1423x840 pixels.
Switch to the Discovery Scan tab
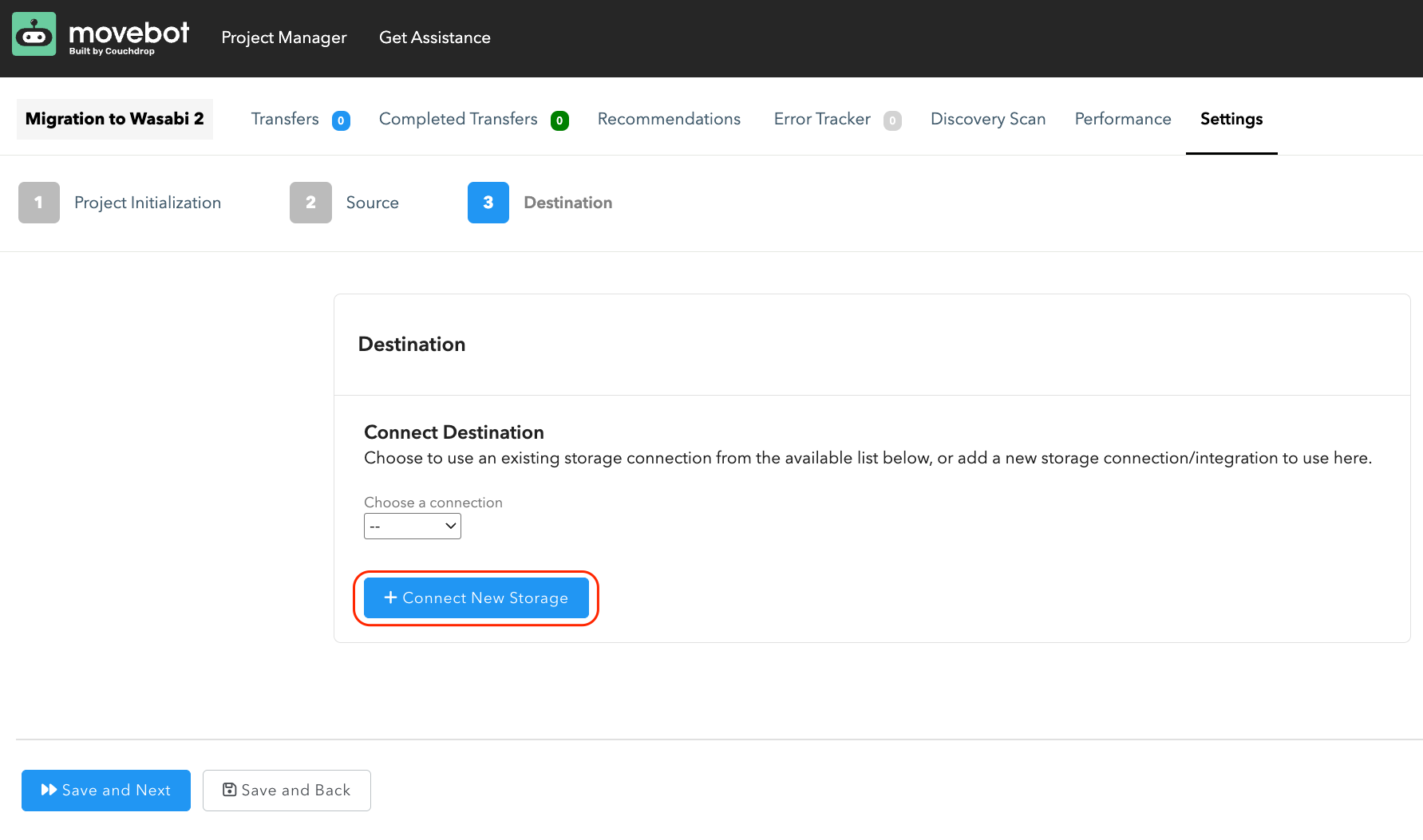pos(988,119)
